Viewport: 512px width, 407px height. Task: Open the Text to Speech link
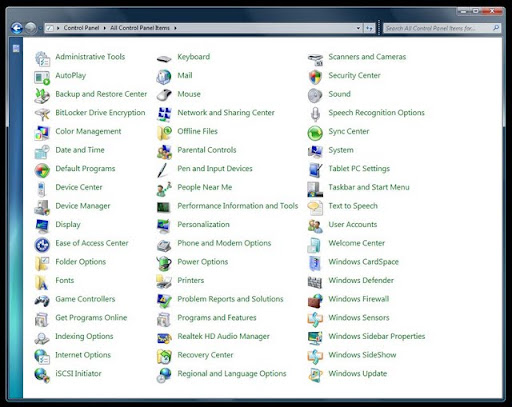pos(353,206)
